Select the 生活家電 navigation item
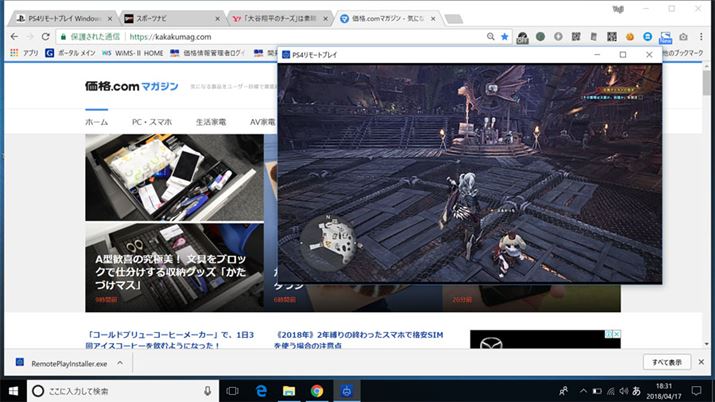The image size is (715, 402). point(210,121)
